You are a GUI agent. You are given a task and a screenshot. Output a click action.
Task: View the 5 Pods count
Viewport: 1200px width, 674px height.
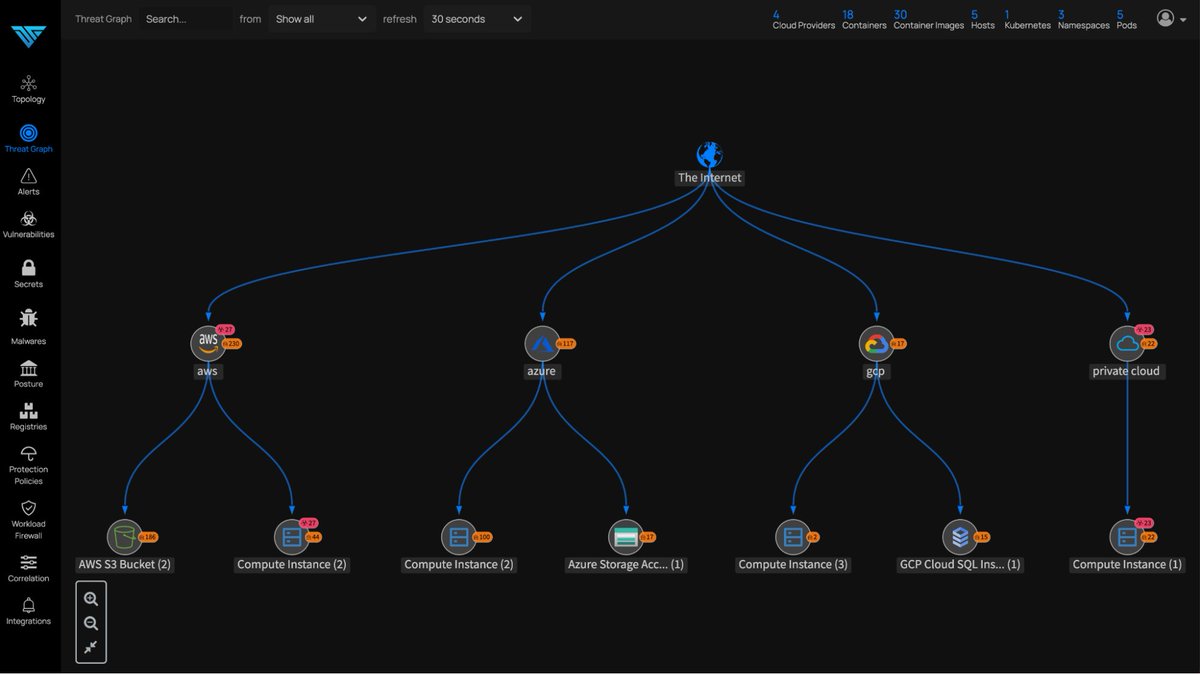1126,18
